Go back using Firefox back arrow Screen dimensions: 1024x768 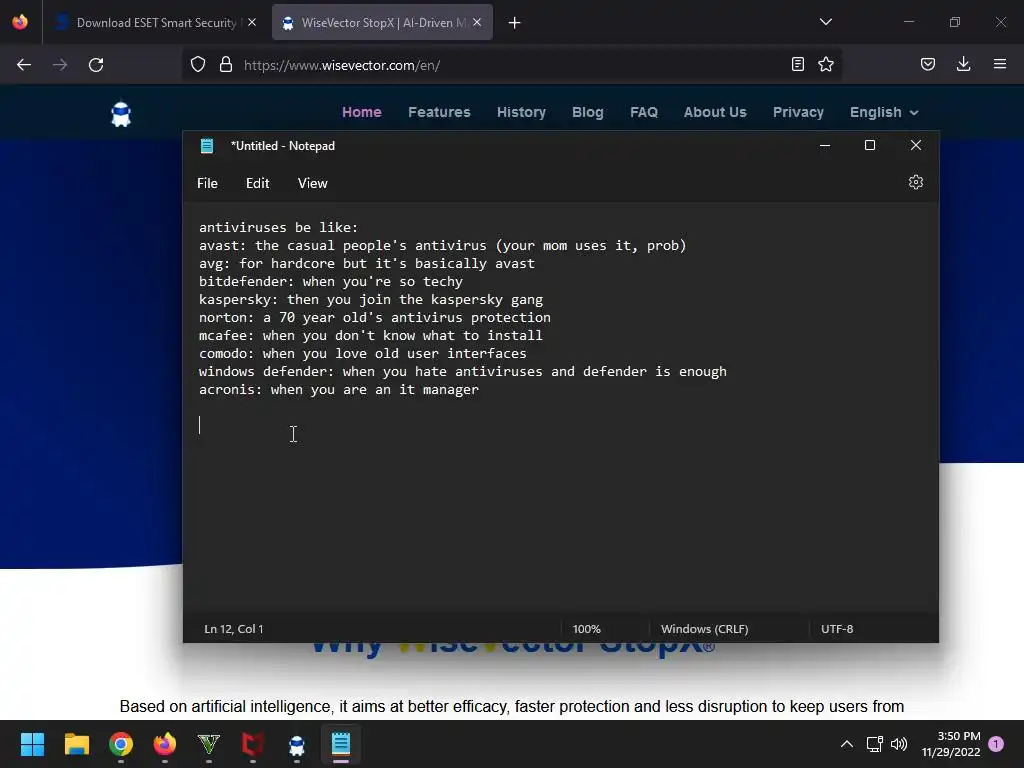click(x=24, y=65)
